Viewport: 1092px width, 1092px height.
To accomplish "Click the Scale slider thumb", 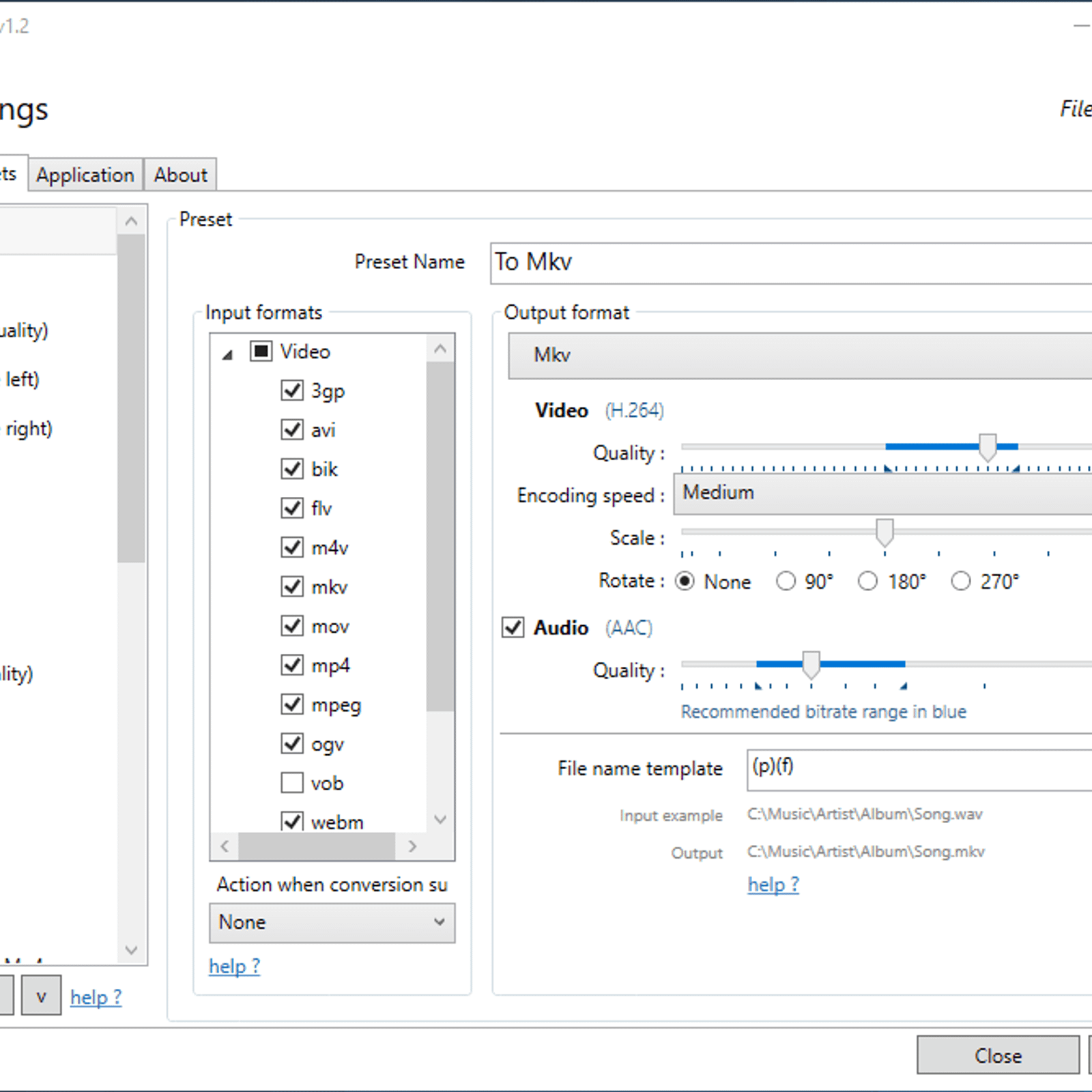I will click(x=885, y=532).
